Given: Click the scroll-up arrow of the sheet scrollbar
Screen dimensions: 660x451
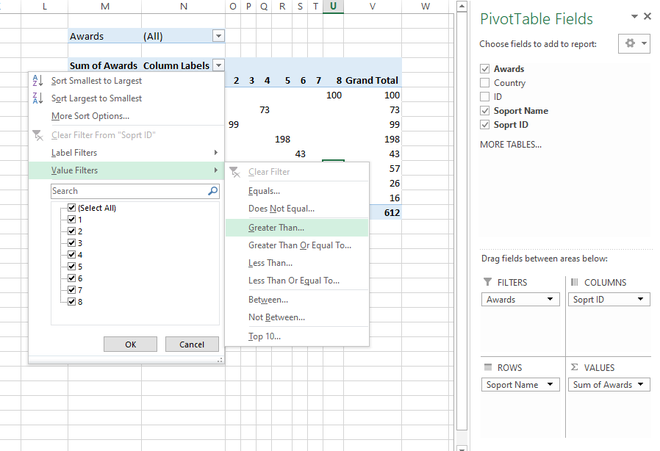Looking at the screenshot, I should [462, 6].
